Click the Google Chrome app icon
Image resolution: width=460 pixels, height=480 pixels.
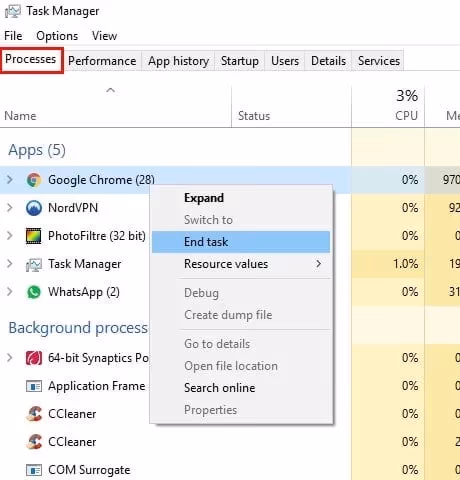tap(34, 180)
